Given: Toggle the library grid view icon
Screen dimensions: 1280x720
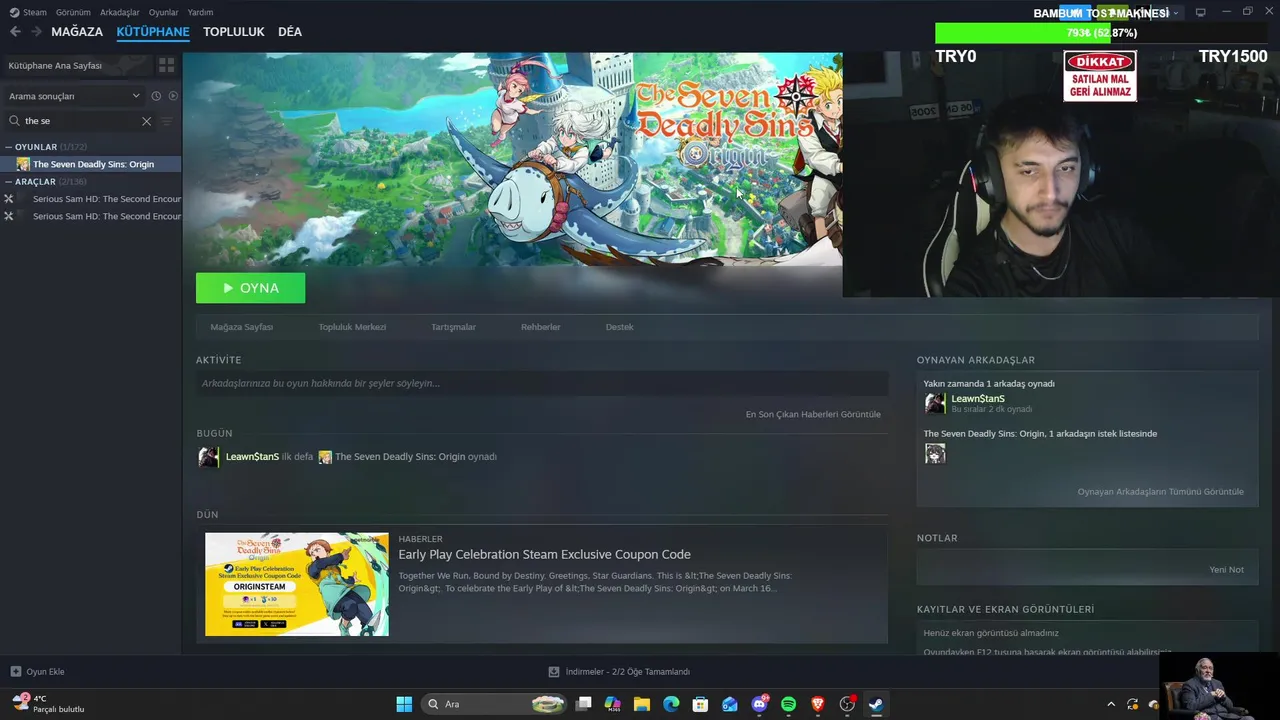Looking at the screenshot, I should coord(167,65).
